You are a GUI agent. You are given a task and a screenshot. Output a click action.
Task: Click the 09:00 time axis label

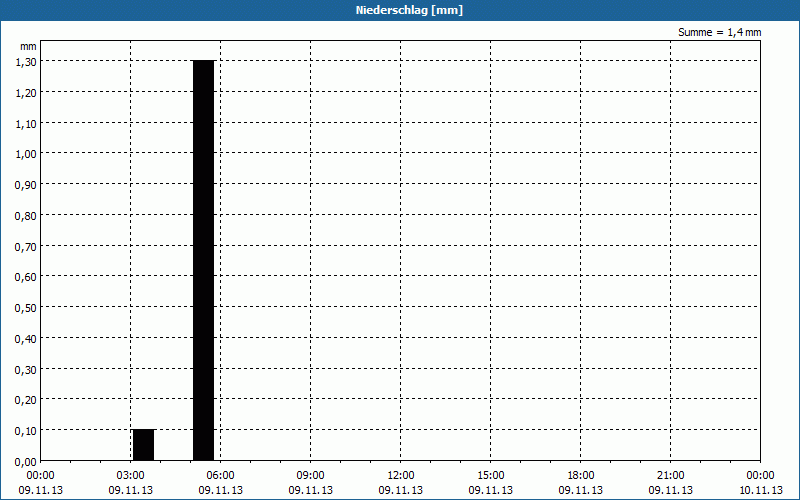[310, 475]
